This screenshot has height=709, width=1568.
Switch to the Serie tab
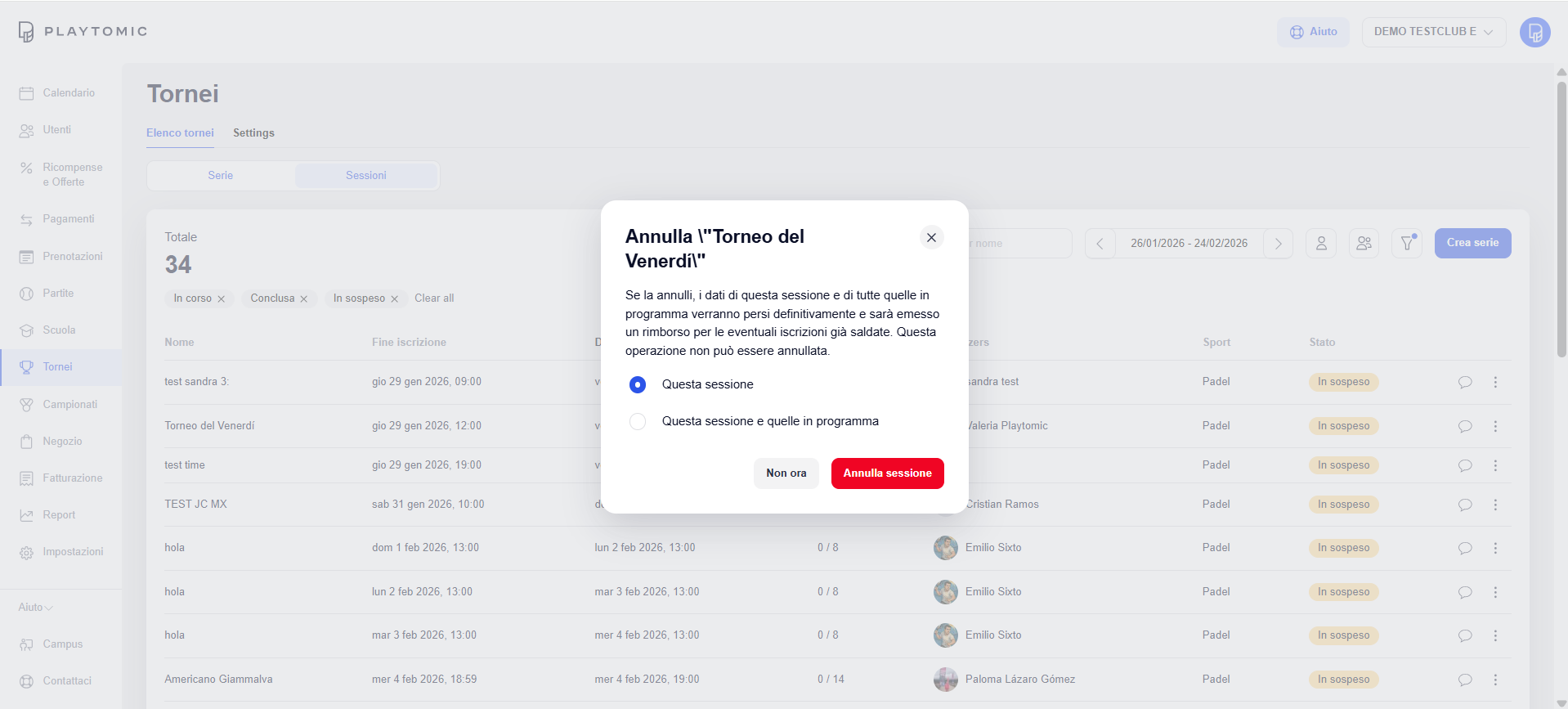pyautogui.click(x=221, y=176)
